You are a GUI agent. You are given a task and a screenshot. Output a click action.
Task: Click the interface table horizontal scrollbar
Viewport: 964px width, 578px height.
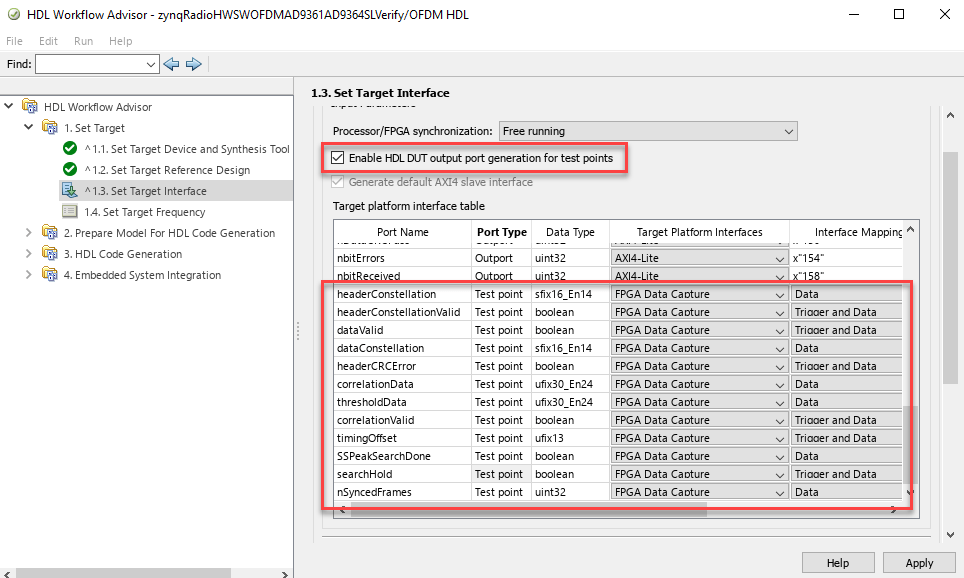[x=529, y=510]
